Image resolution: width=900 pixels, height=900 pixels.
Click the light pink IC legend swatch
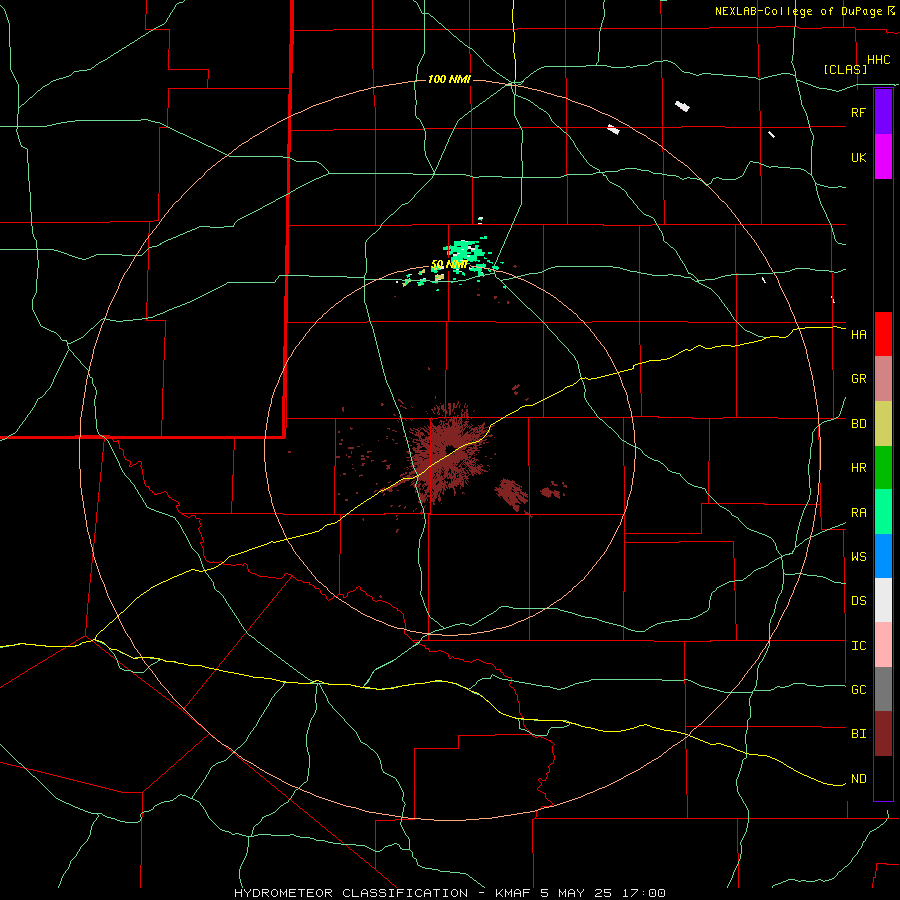click(883, 645)
